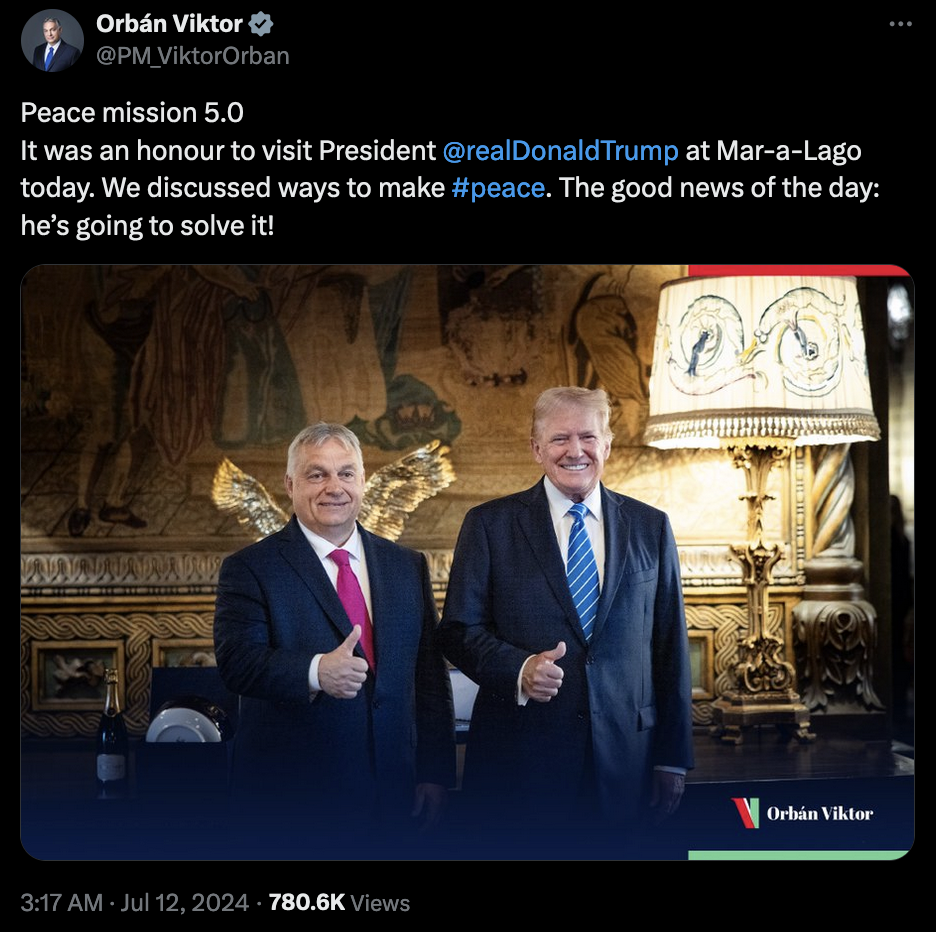Click the red stripe atop the photo
Image resolution: width=936 pixels, height=932 pixels.
pos(799,270)
